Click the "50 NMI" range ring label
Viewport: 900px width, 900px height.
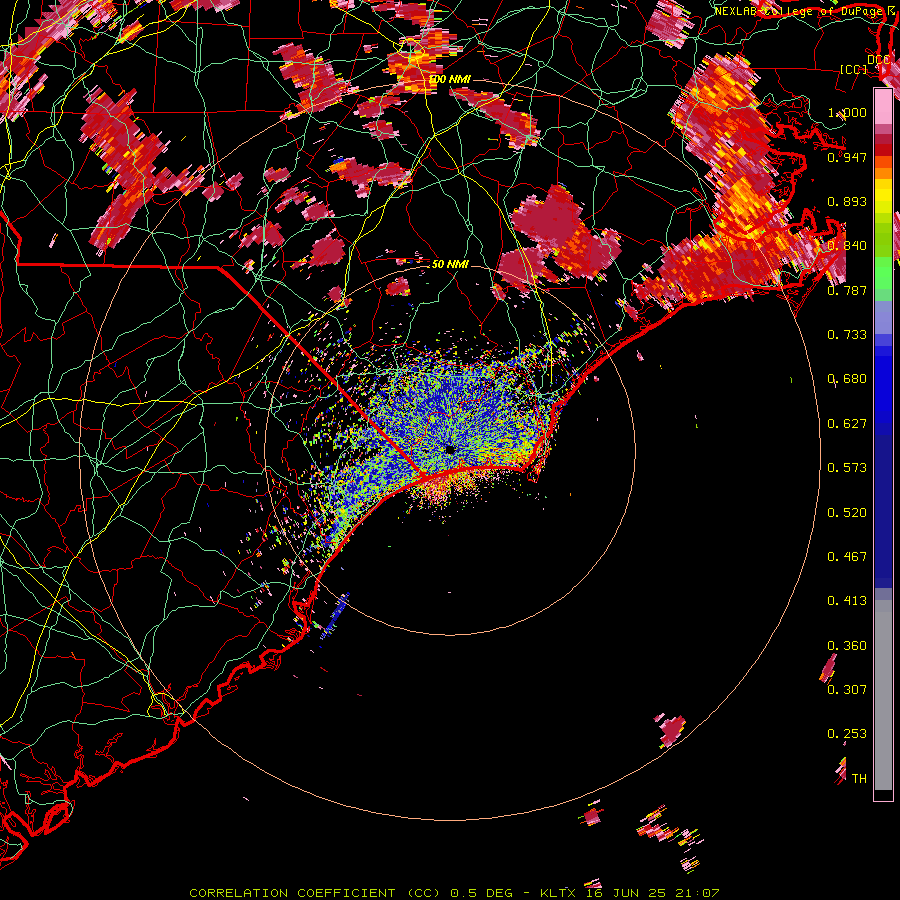[450, 264]
